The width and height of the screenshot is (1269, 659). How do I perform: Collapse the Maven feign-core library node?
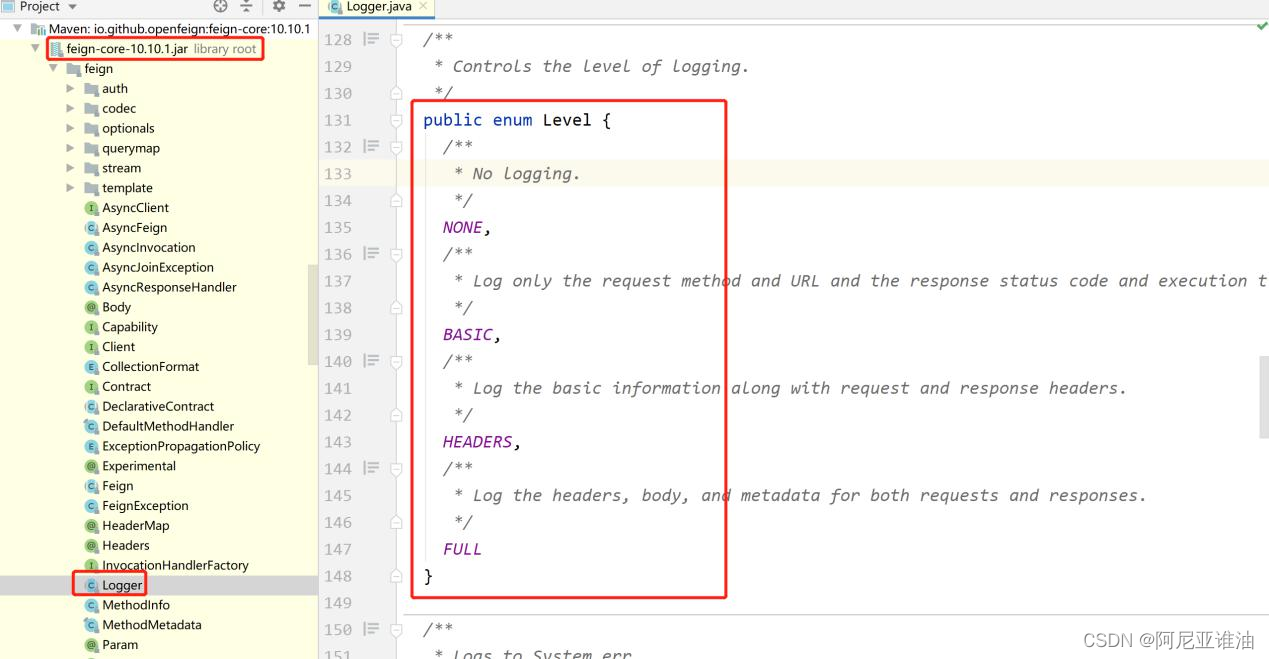coord(18,29)
